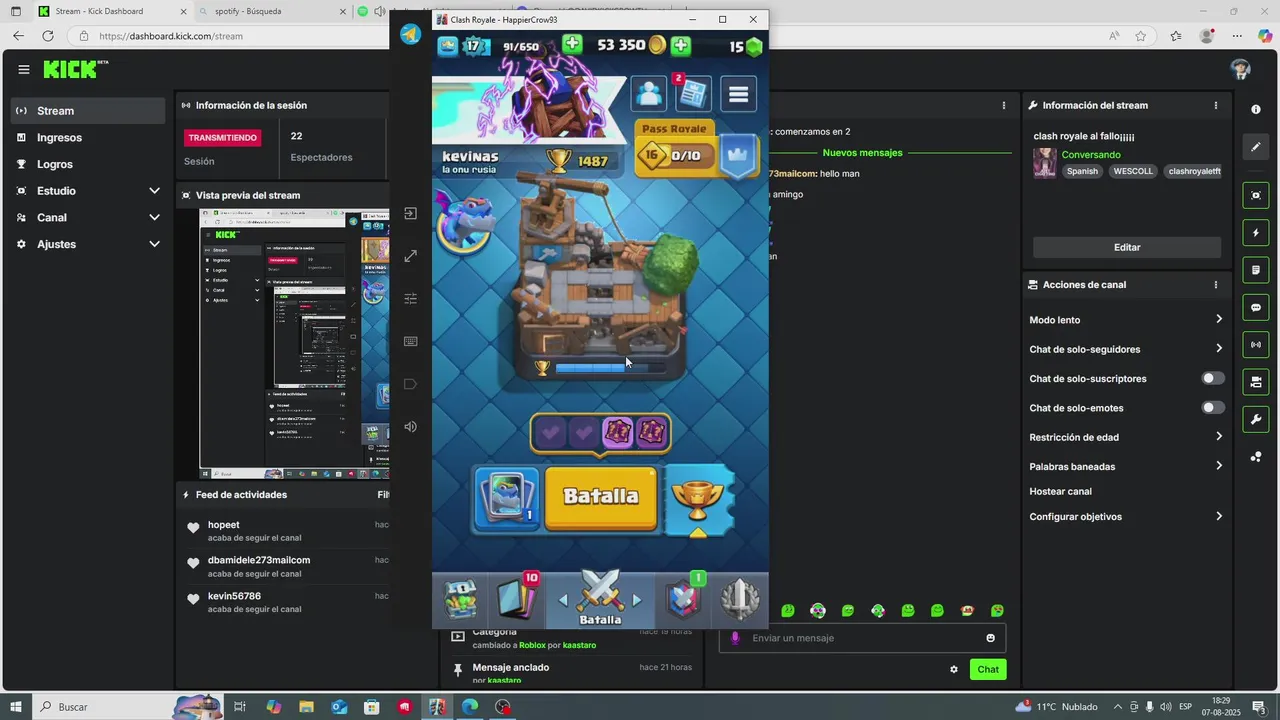Expand the Canal sidebar section
The width and height of the screenshot is (1280, 720).
[88, 218]
